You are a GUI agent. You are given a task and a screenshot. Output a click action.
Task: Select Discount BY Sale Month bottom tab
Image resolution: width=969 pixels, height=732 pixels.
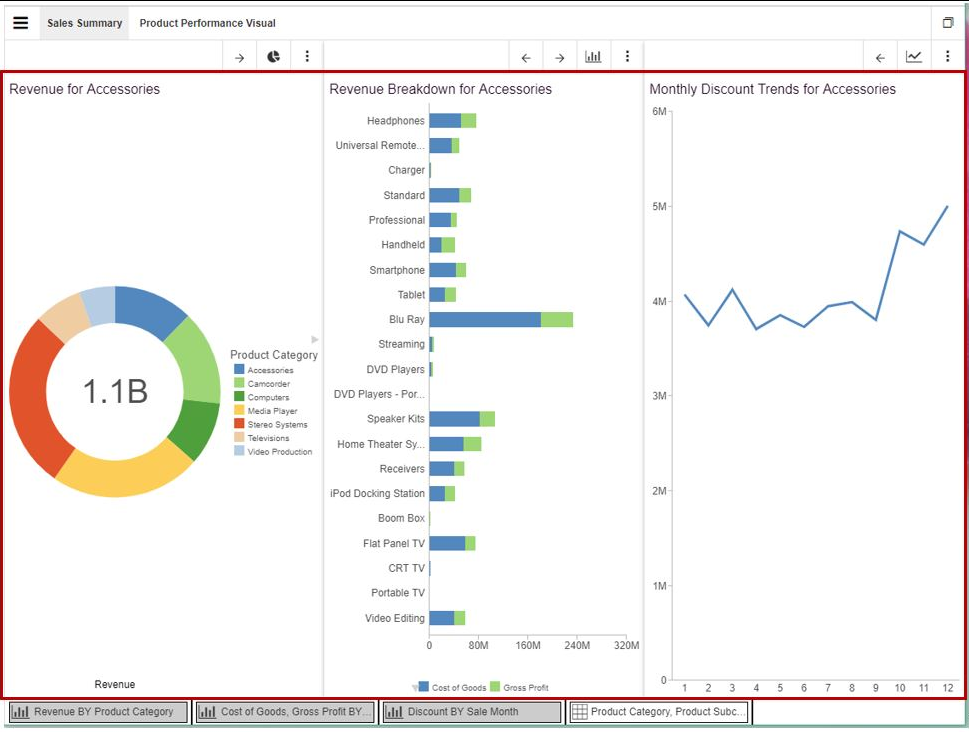click(x=473, y=712)
